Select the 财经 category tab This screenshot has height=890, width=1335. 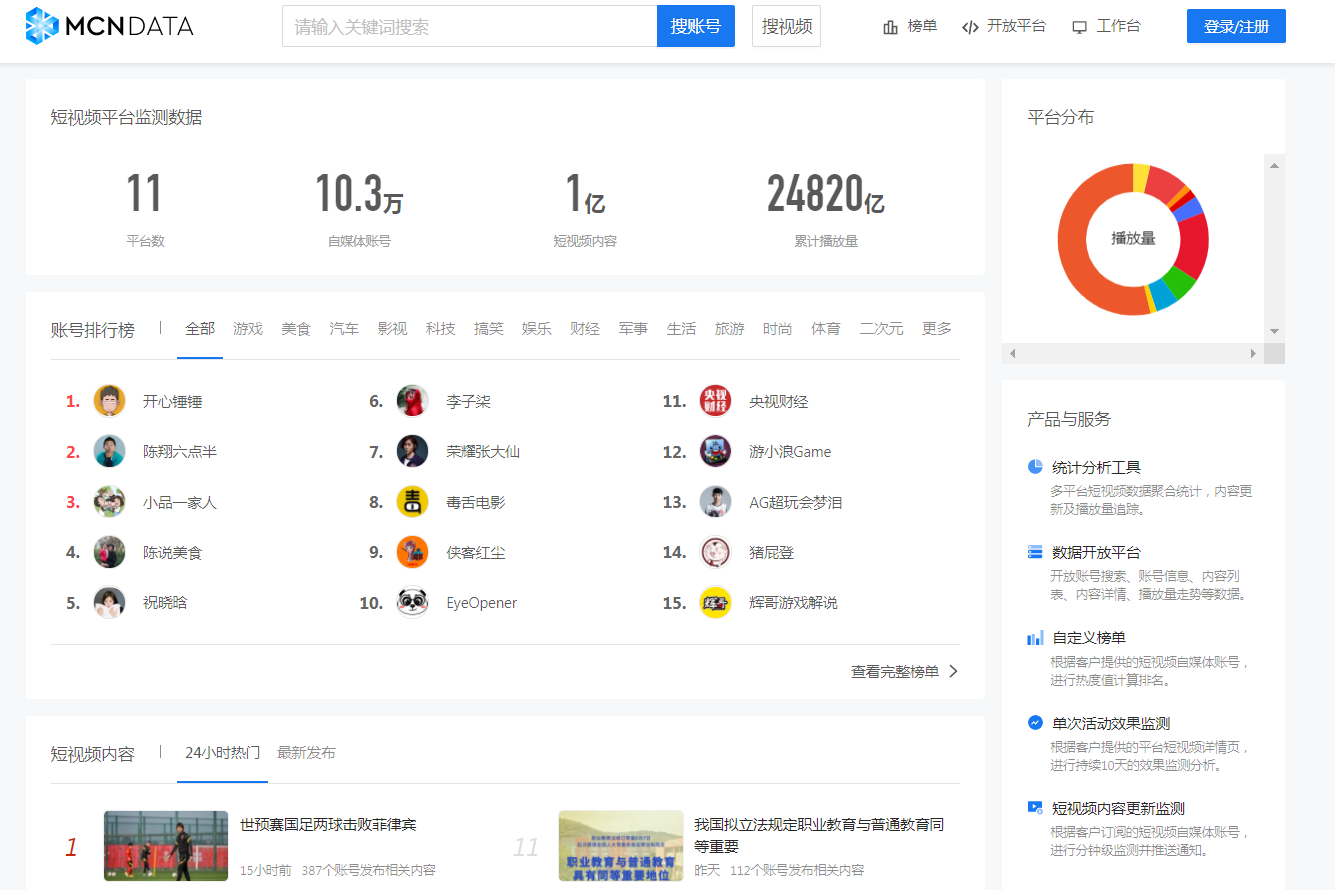point(585,329)
